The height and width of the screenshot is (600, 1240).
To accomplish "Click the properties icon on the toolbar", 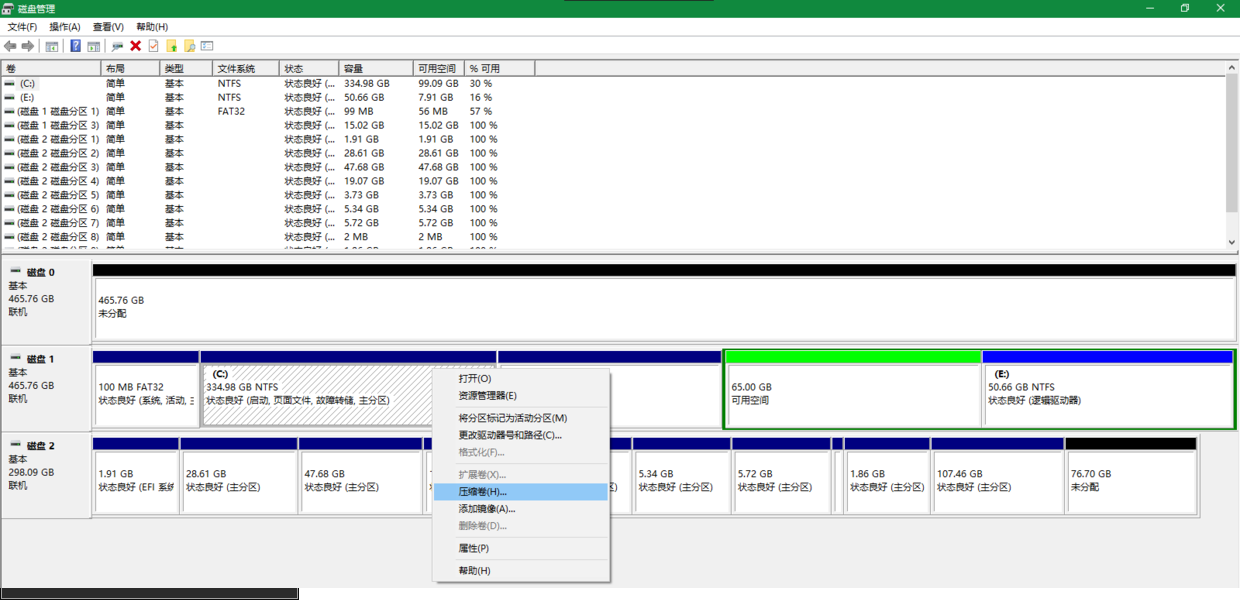I will 117,45.
